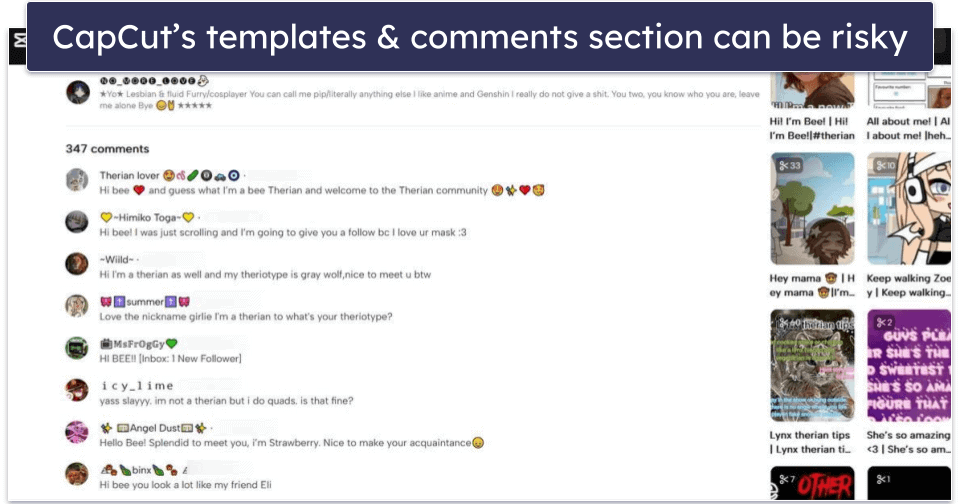The width and height of the screenshot is (960, 504).
Task: Open summer's profile avatar
Action: (x=77, y=306)
